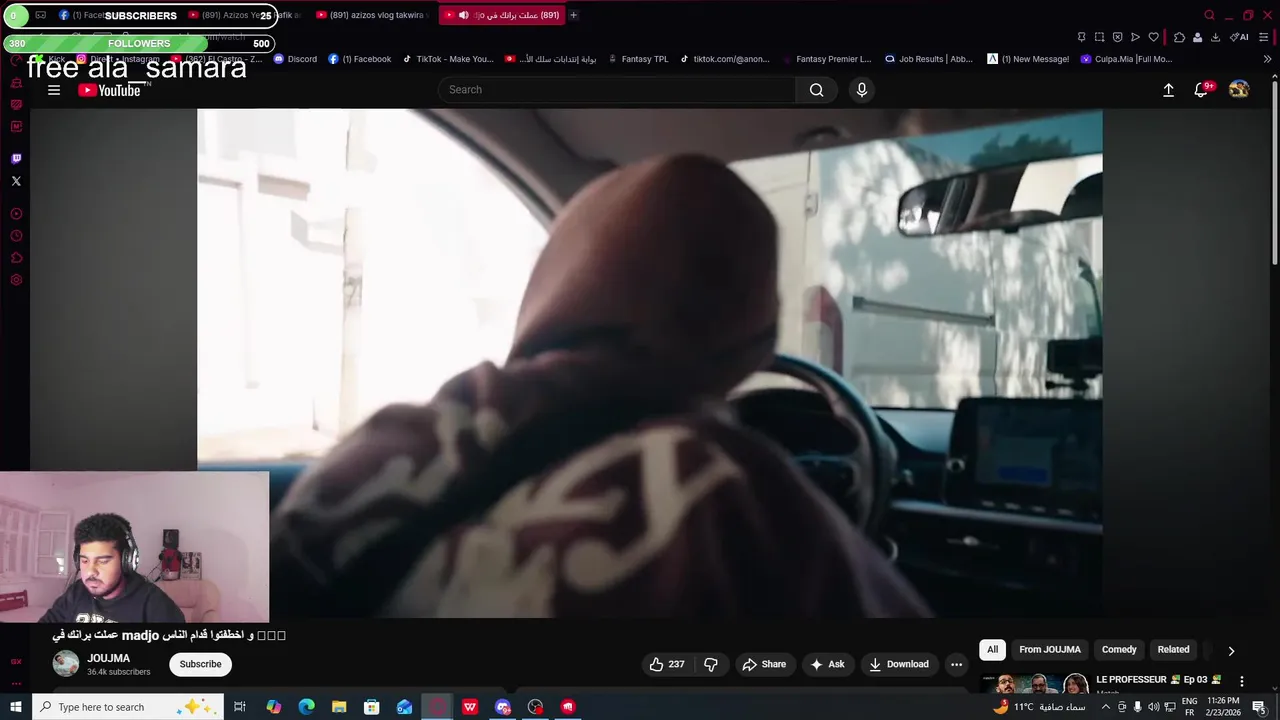
Task: Open browser tab search magnifier
Action: point(1209,15)
